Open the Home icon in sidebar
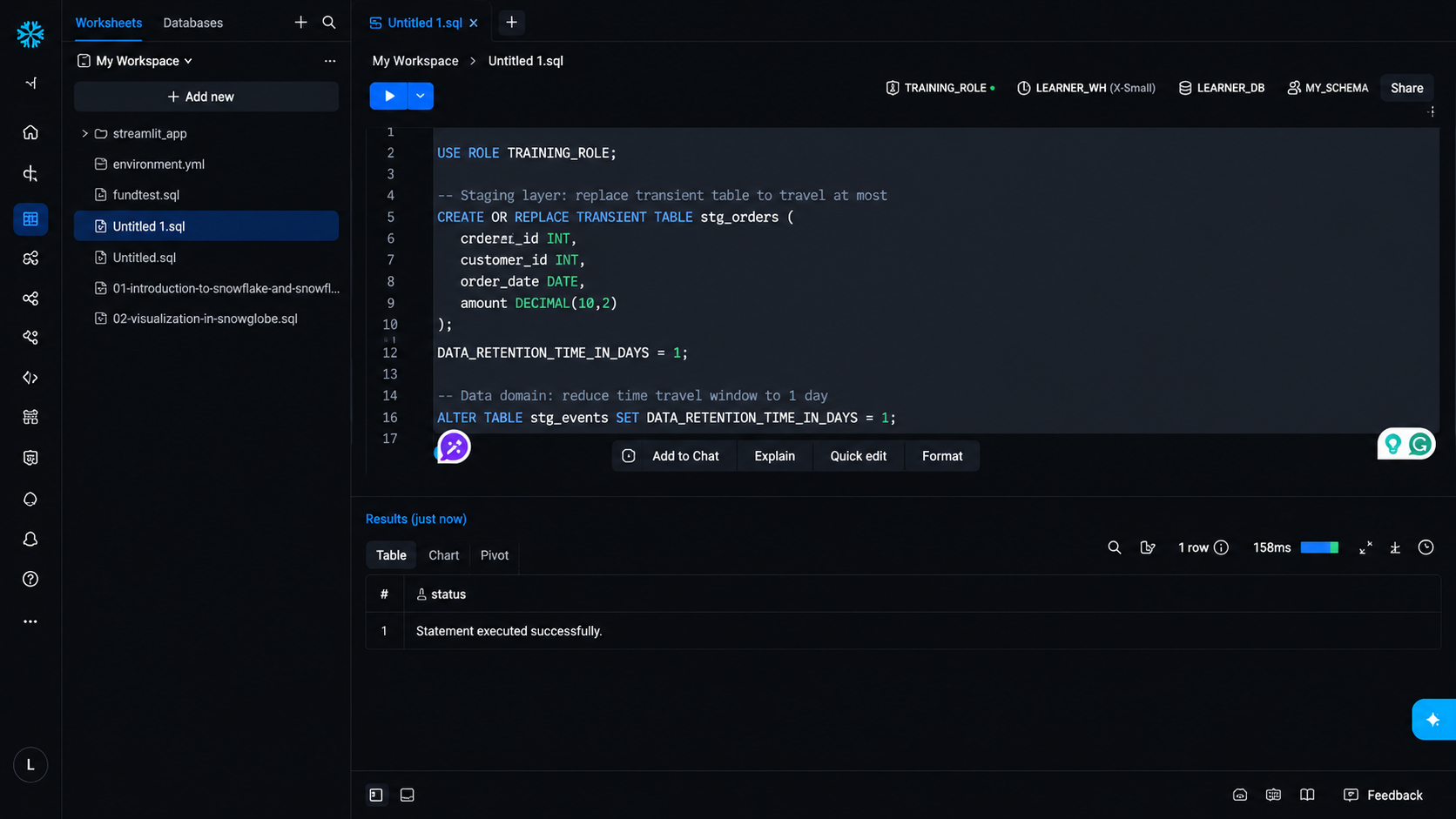Screen dimensions: 1456x819 (30, 132)
